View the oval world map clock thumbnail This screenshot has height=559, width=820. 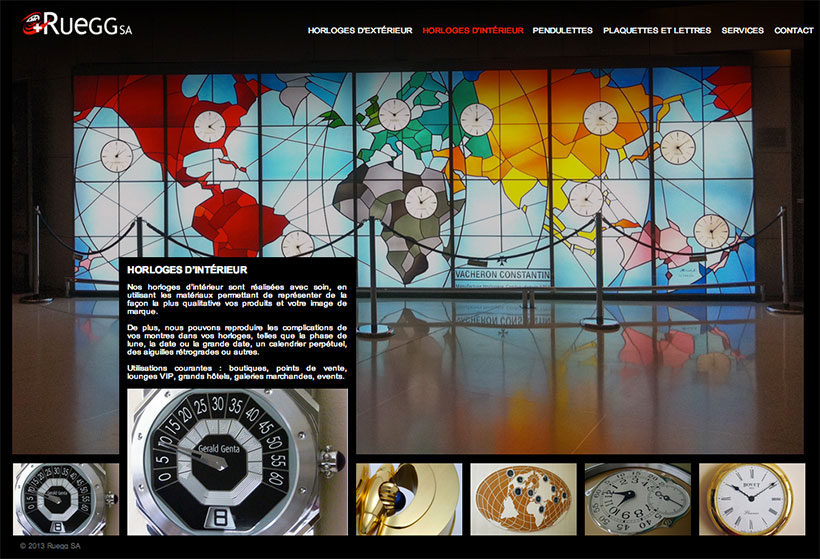pyautogui.click(x=523, y=499)
